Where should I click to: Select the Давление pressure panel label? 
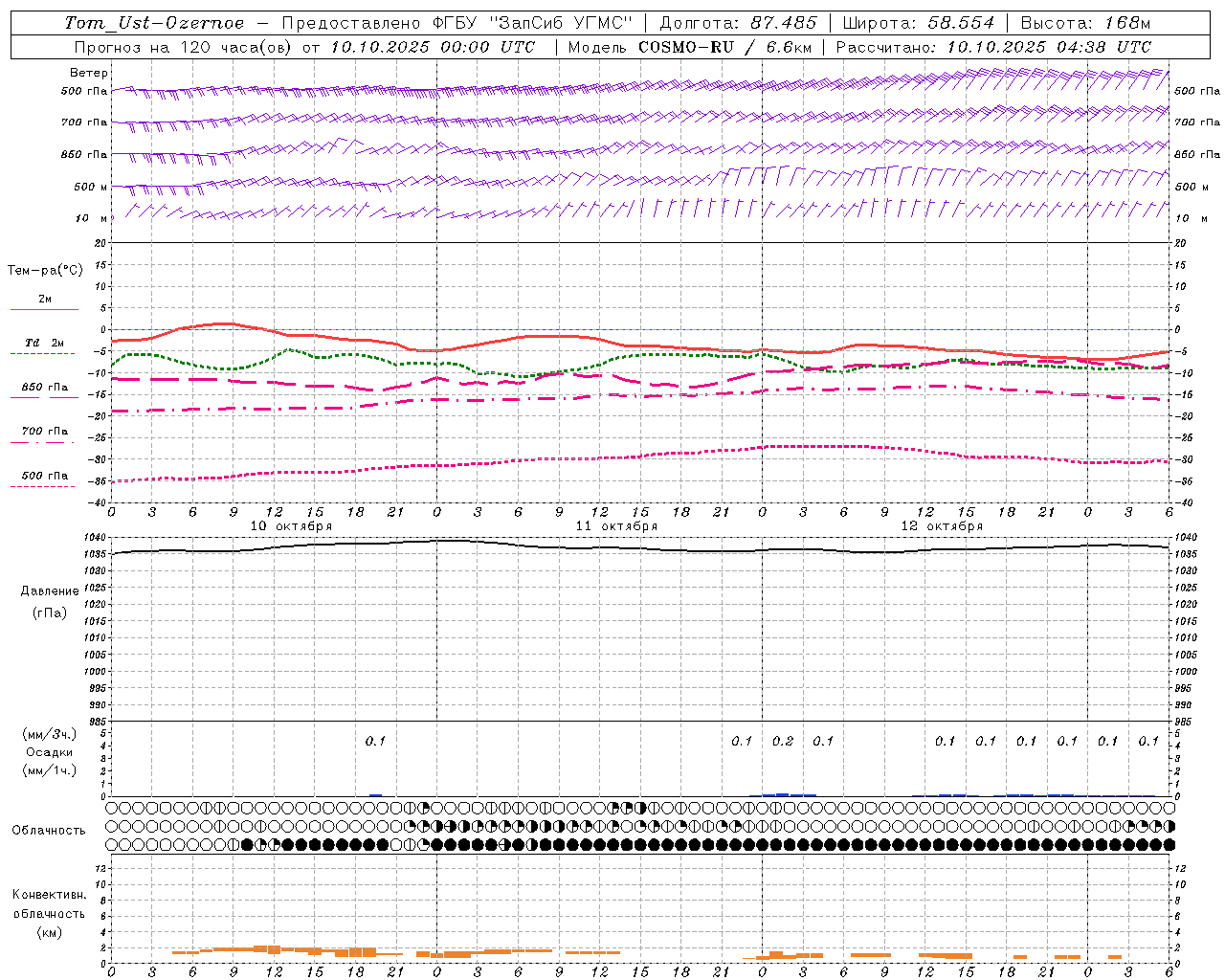(50, 591)
